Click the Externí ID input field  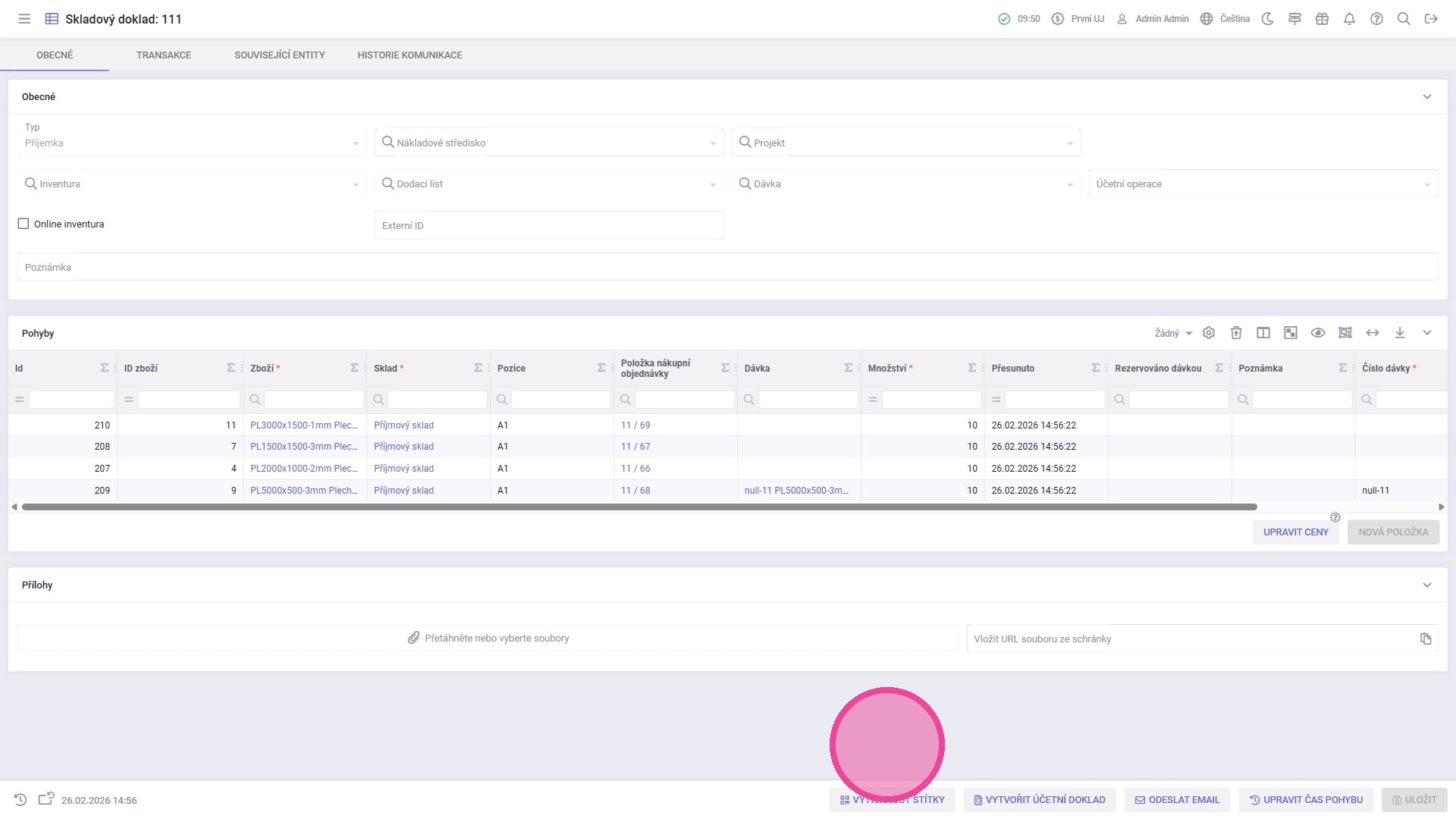pyautogui.click(x=549, y=226)
